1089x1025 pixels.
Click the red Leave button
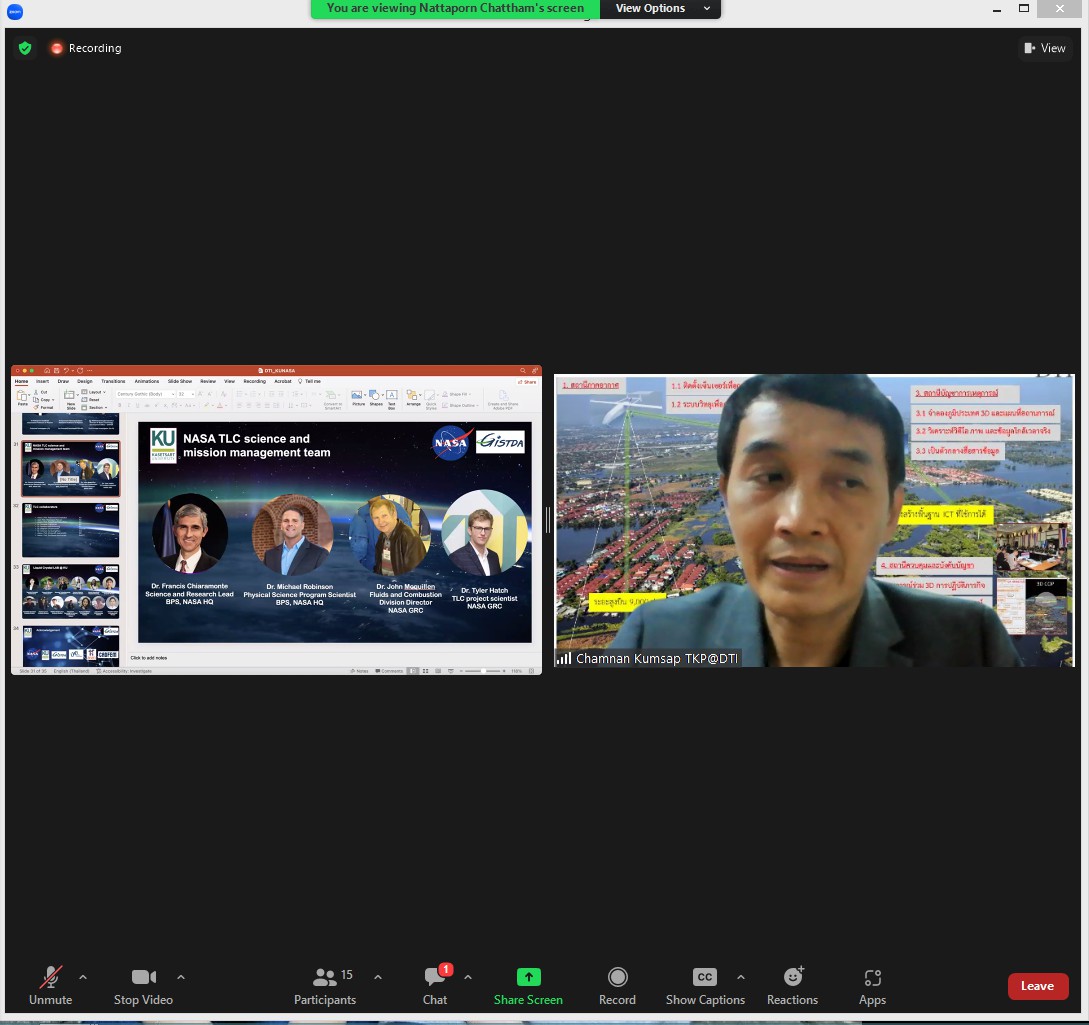[x=1038, y=986]
